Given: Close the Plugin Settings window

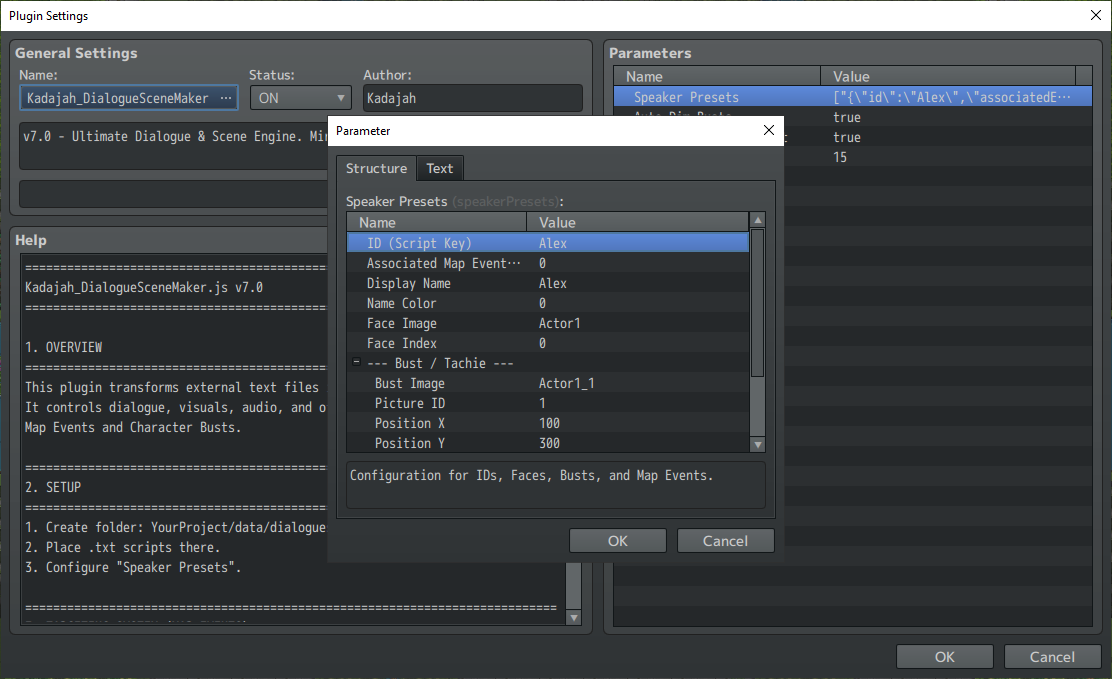Looking at the screenshot, I should click(x=1095, y=15).
